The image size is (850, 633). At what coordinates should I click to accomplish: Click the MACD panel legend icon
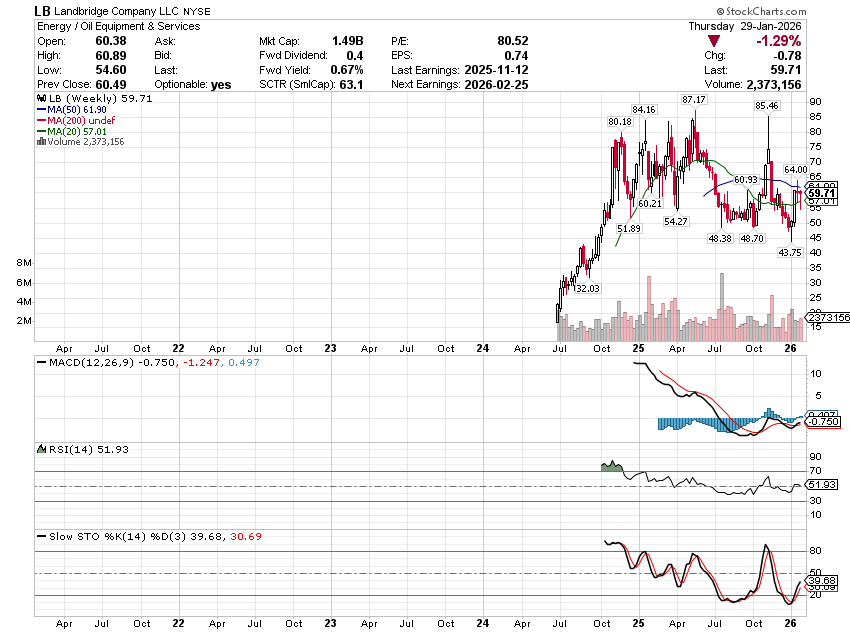(x=41, y=361)
